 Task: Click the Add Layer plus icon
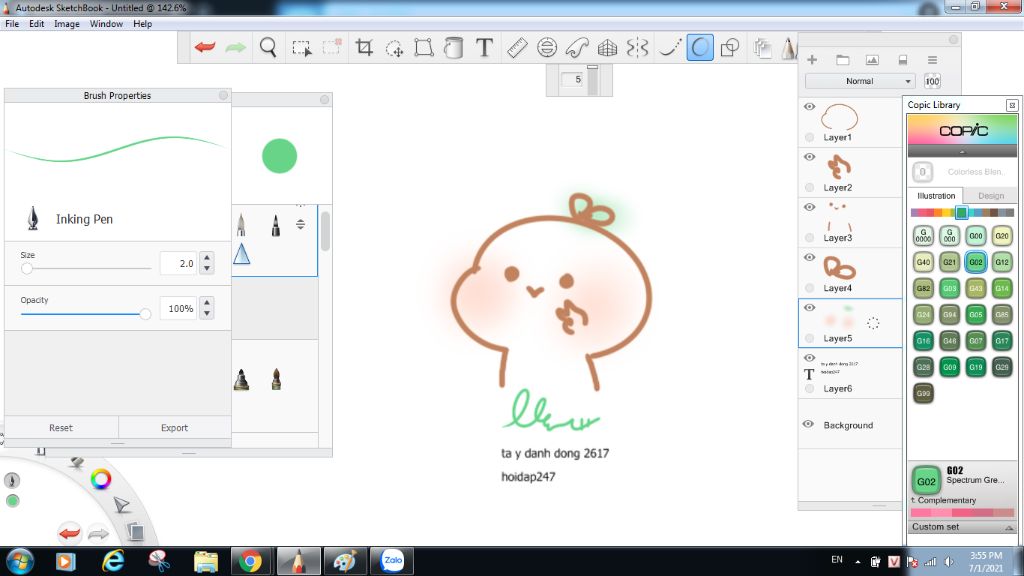pyautogui.click(x=812, y=59)
